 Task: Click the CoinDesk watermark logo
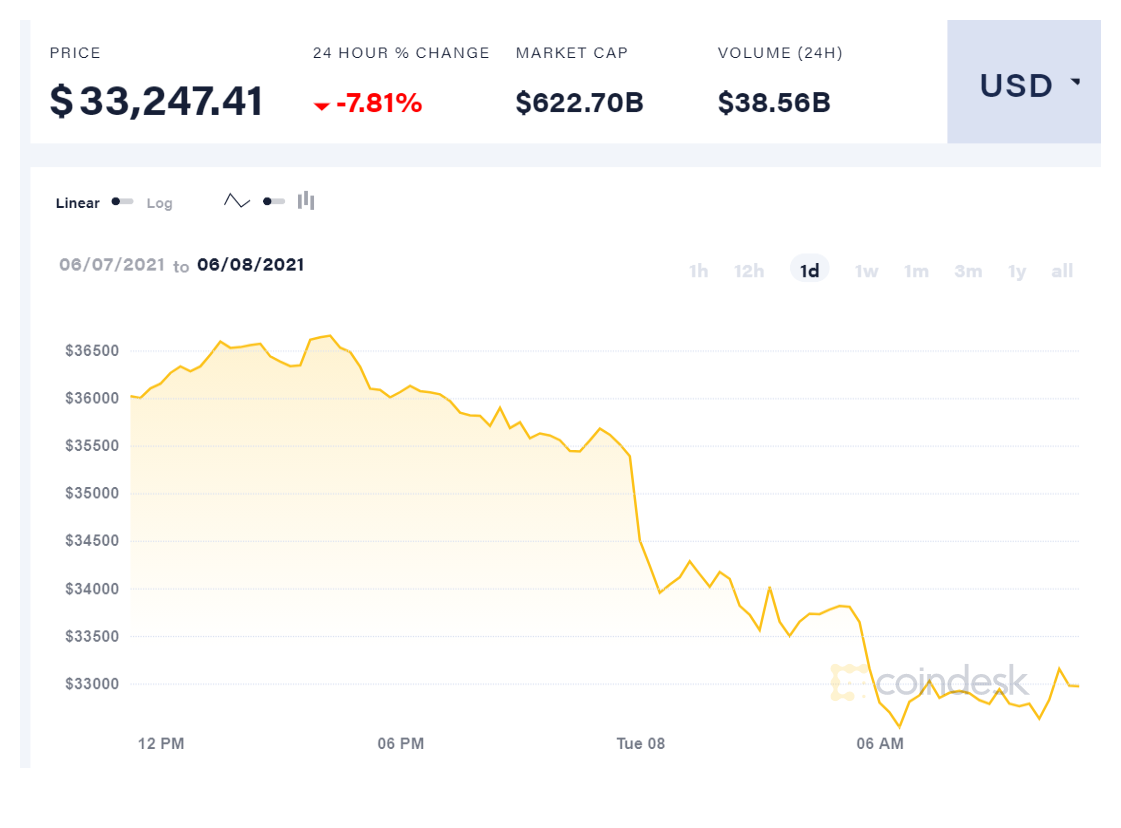point(930,682)
